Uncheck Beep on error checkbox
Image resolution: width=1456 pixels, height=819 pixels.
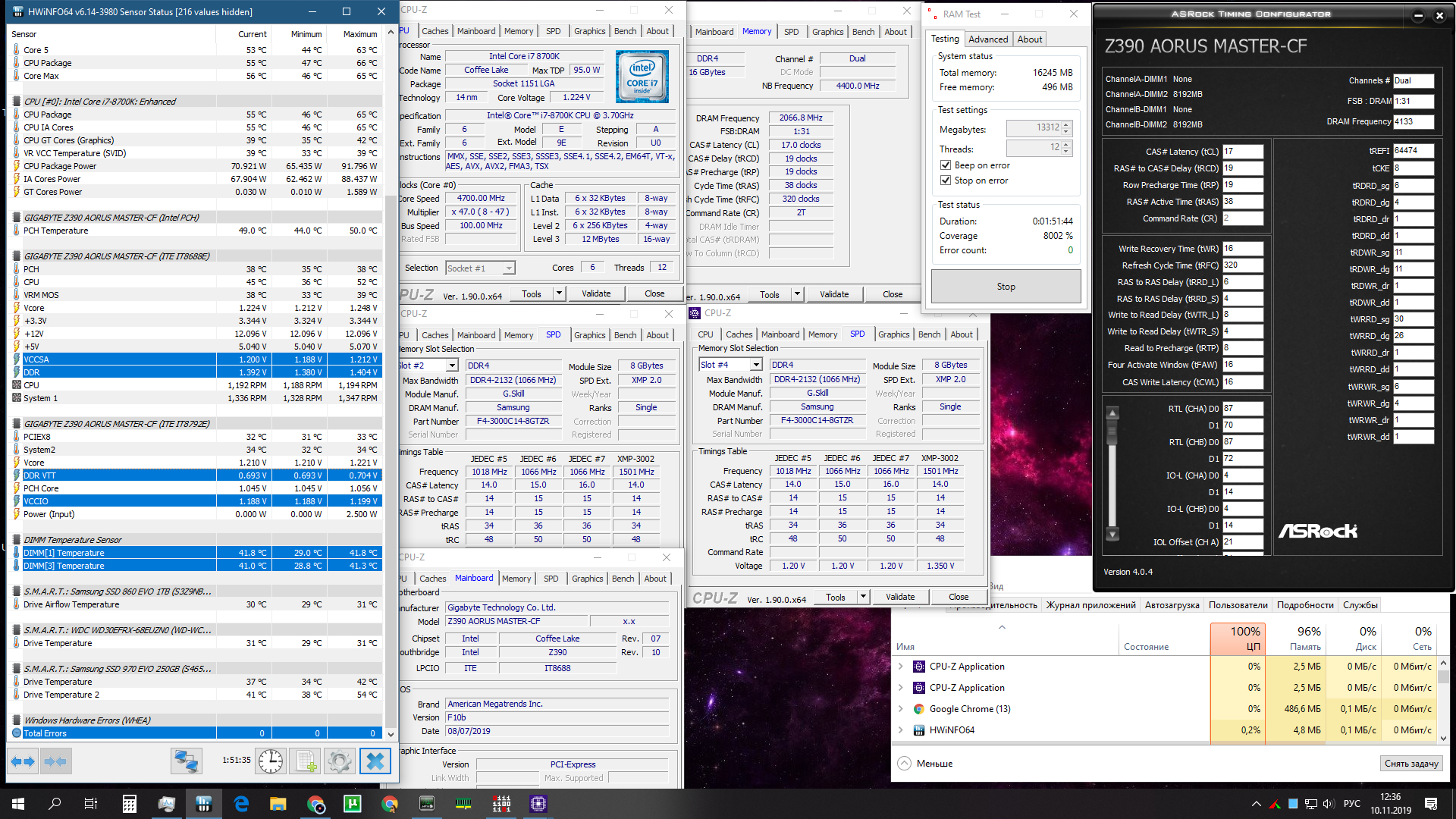[x=946, y=165]
